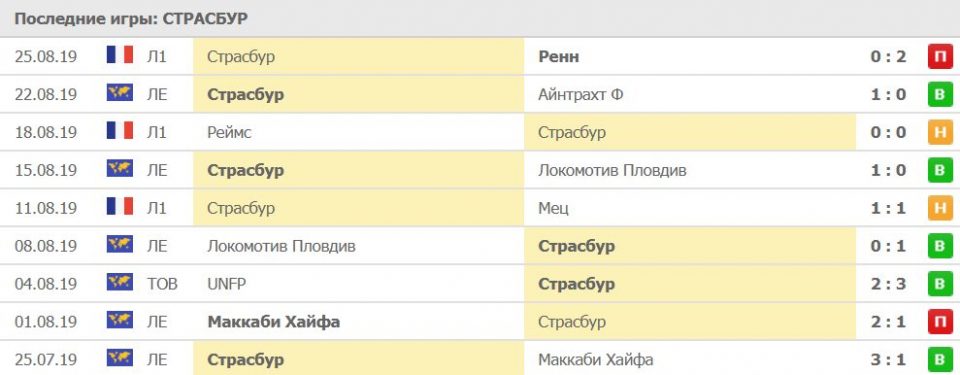Click the Последние игры: СТРАСБУР header
Viewport: 960px width, 375px height.
[131, 18]
